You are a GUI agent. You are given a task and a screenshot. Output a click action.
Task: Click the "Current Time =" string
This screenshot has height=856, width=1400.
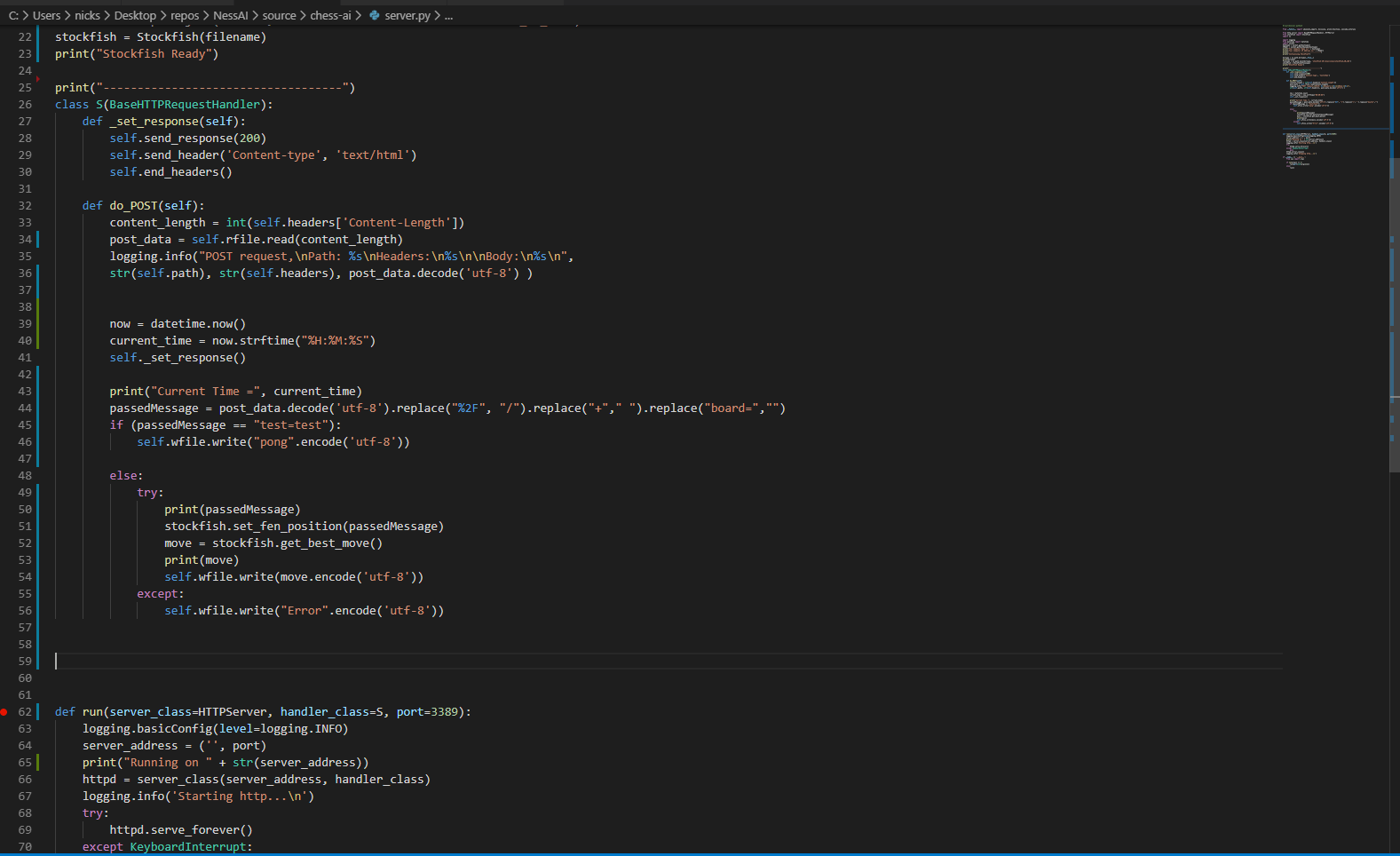point(209,392)
